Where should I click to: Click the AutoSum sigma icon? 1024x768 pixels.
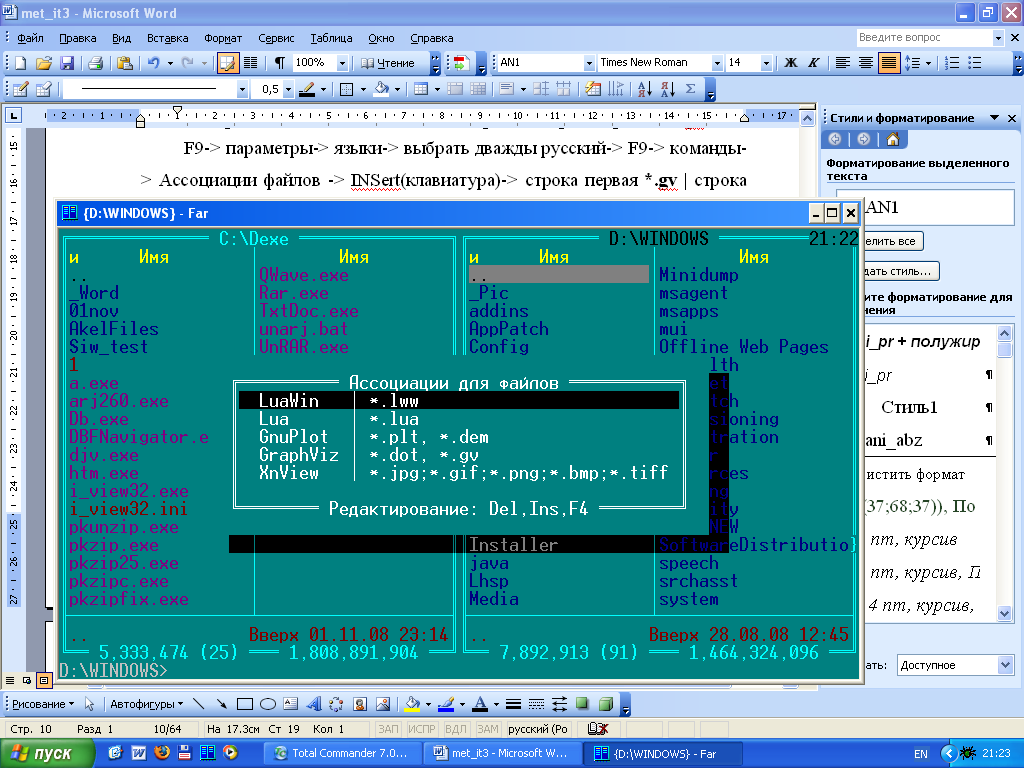tap(691, 89)
